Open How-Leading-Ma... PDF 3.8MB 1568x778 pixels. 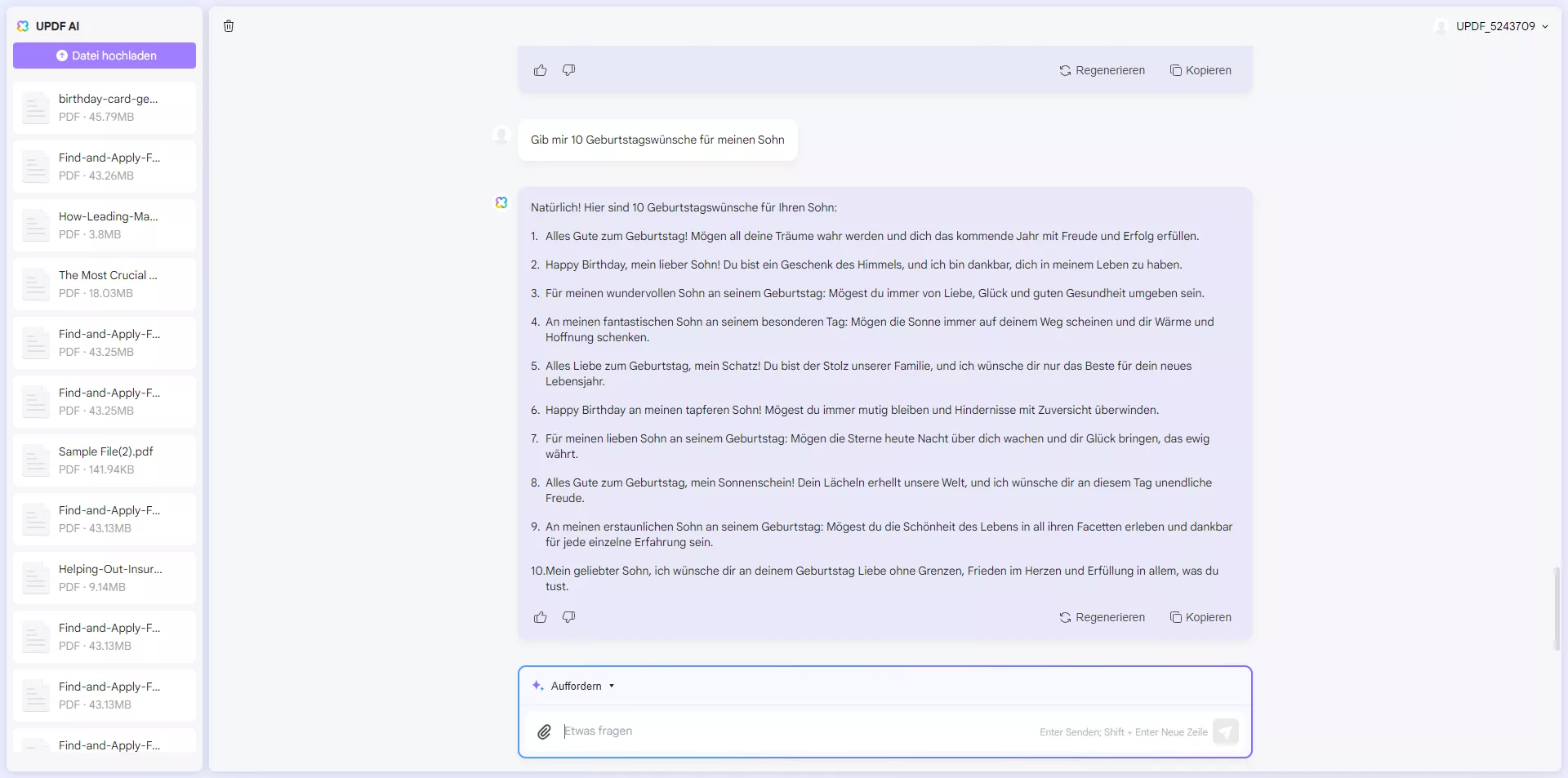tap(105, 225)
